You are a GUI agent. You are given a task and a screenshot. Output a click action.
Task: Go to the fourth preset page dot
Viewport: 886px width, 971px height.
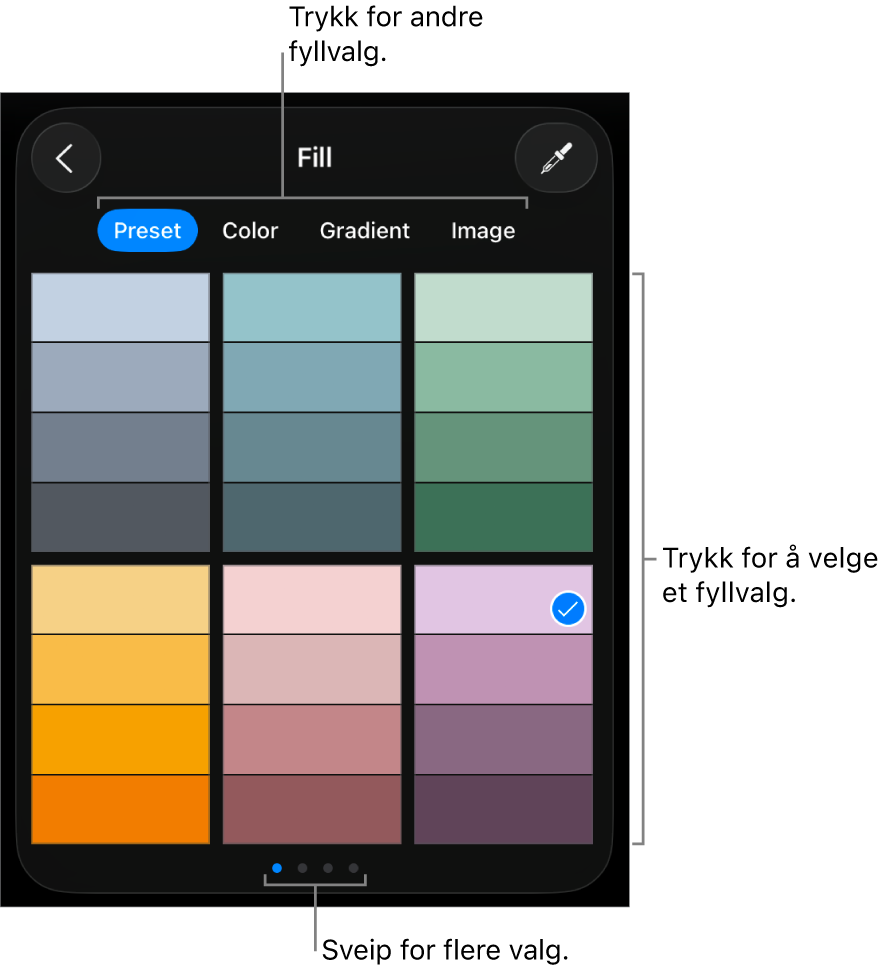[354, 868]
